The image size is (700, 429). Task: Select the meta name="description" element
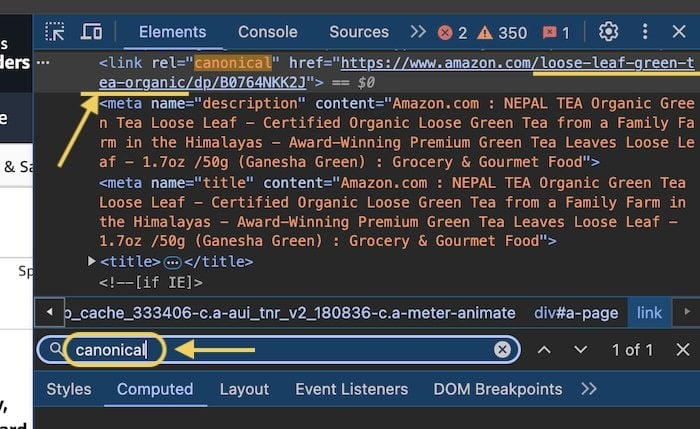pos(396,133)
